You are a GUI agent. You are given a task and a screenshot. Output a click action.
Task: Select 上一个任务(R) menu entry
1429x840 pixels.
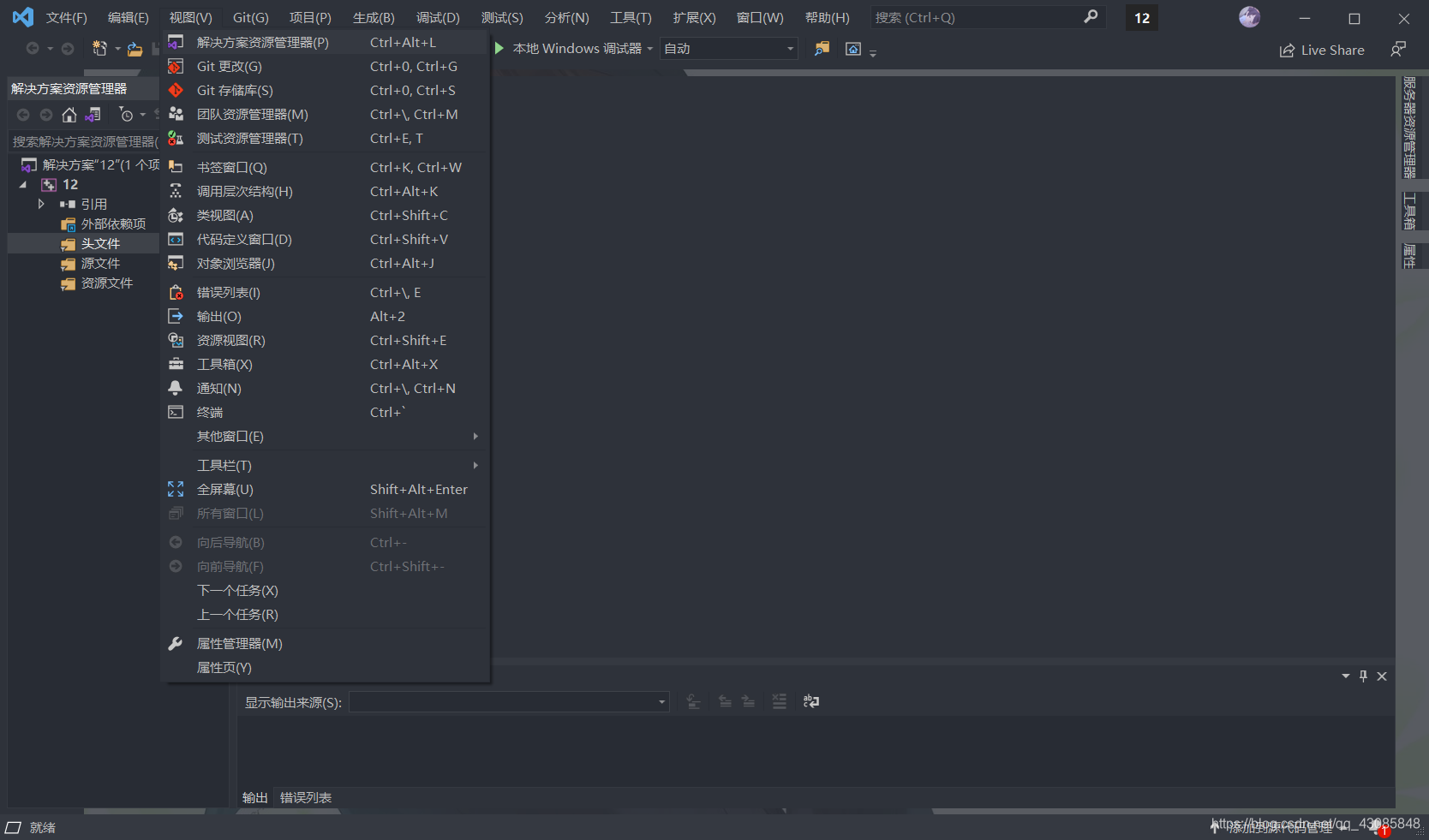(326, 614)
